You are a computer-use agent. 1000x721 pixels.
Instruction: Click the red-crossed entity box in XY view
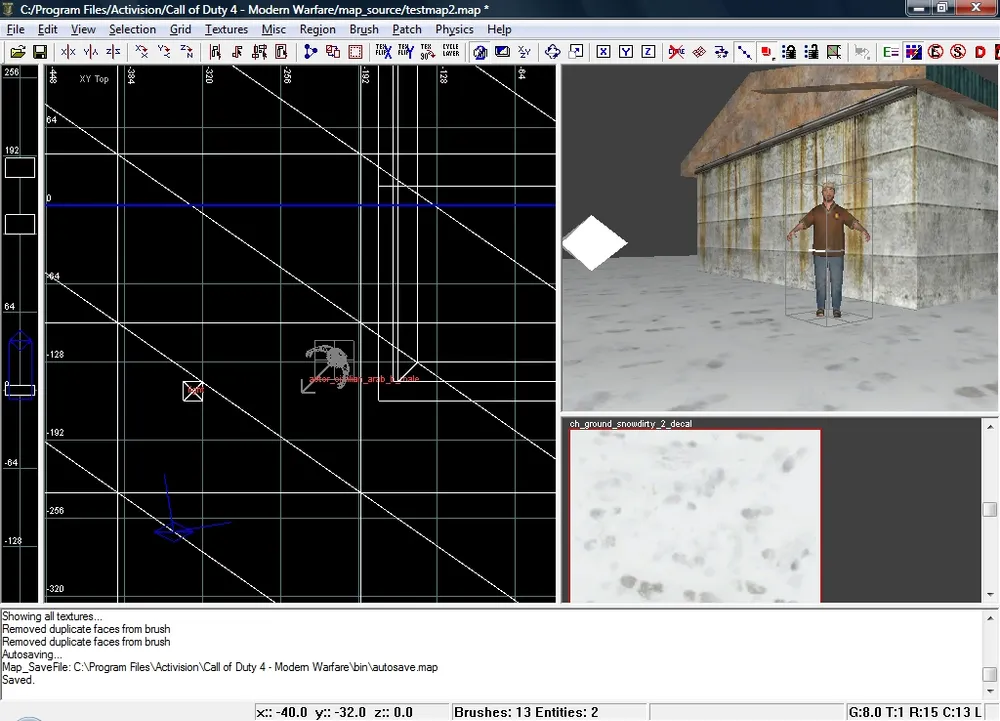point(194,391)
